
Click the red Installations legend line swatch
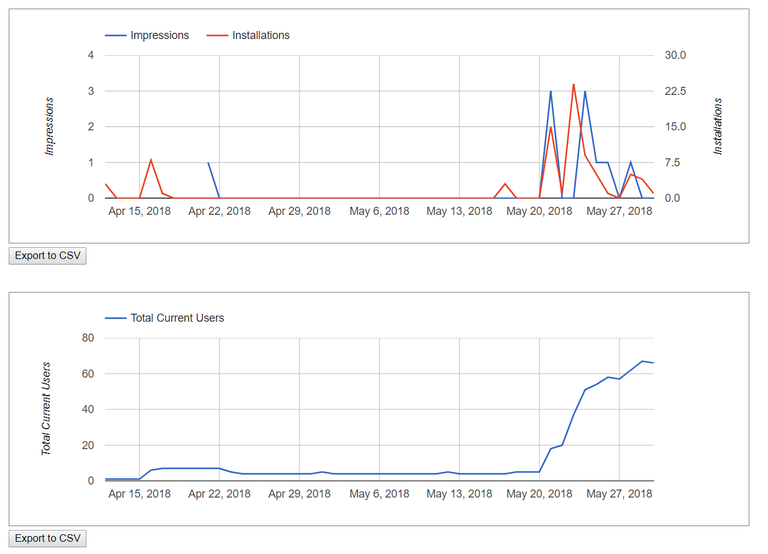[x=217, y=35]
